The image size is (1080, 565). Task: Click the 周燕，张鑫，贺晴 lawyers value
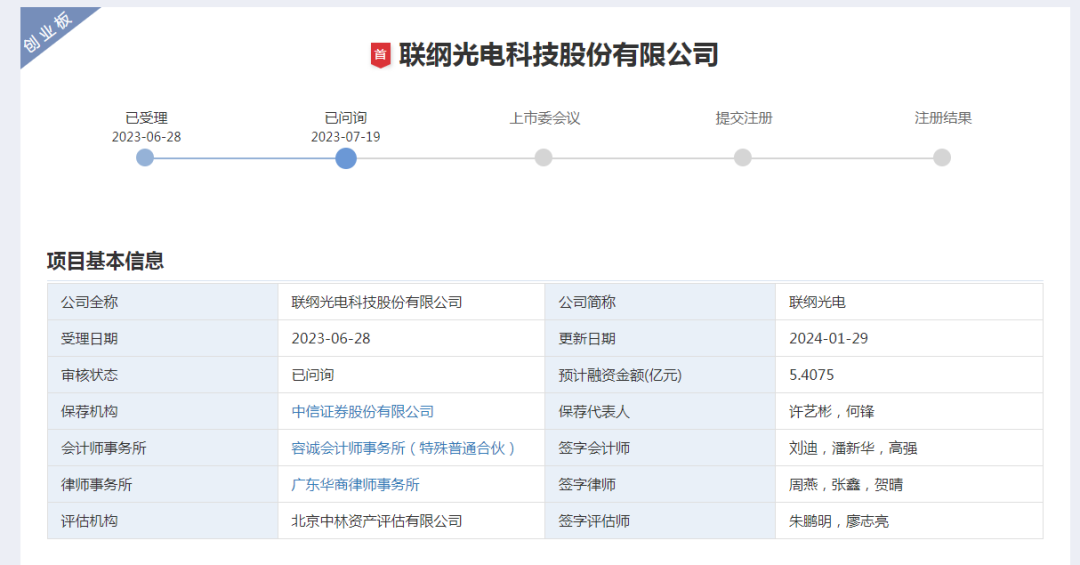(x=846, y=484)
